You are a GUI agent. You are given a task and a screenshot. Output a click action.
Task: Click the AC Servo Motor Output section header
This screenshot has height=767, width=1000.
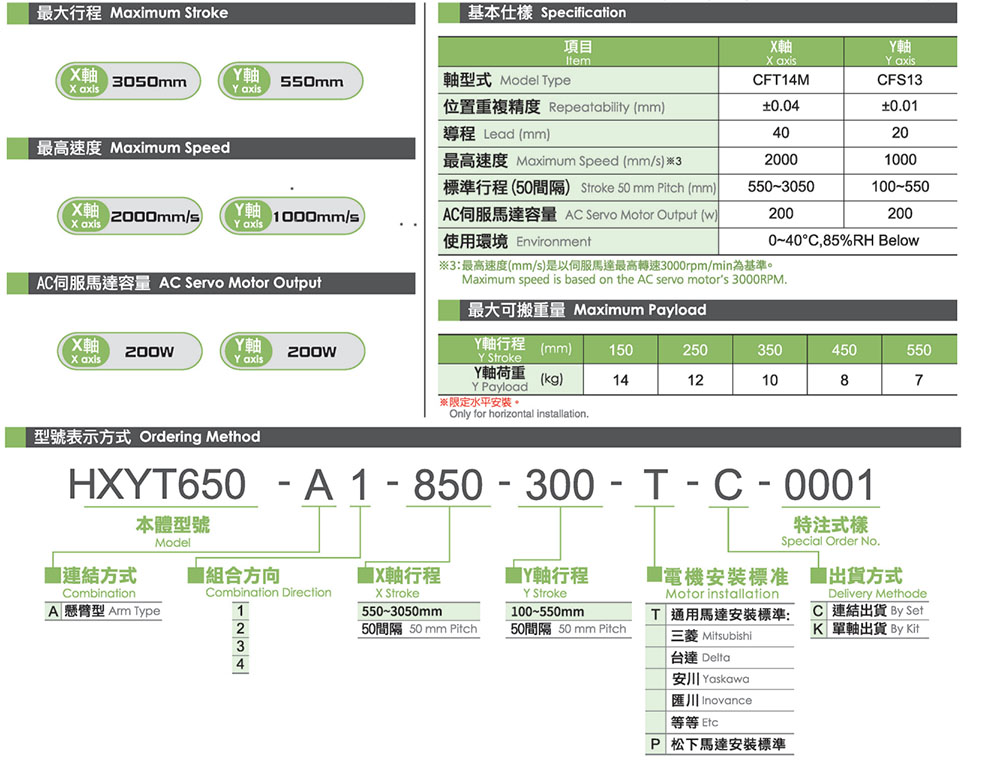[211, 283]
